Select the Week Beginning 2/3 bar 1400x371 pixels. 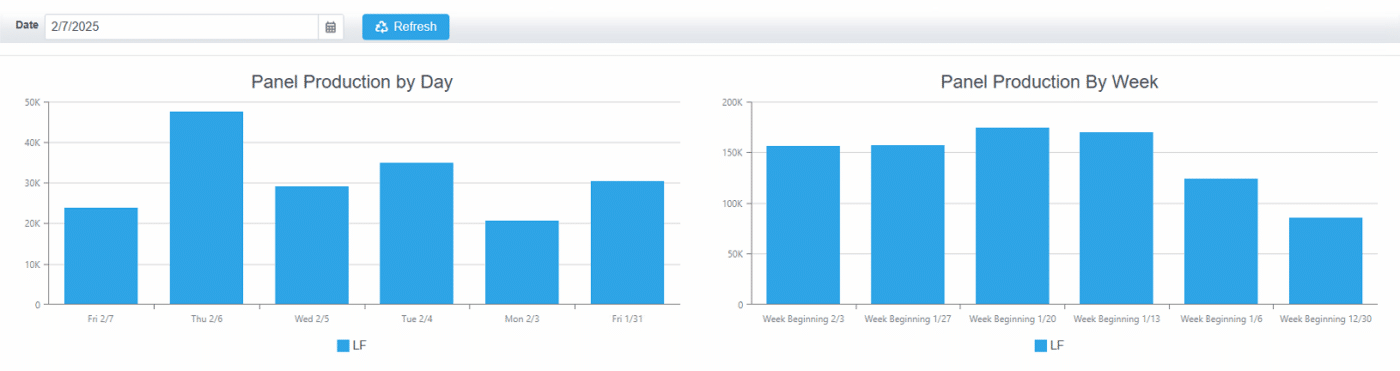(x=803, y=225)
